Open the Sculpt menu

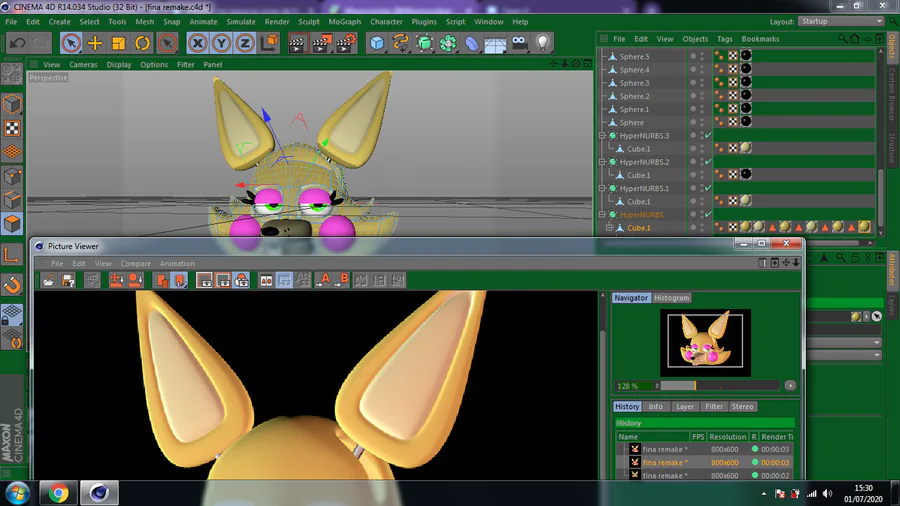point(308,22)
